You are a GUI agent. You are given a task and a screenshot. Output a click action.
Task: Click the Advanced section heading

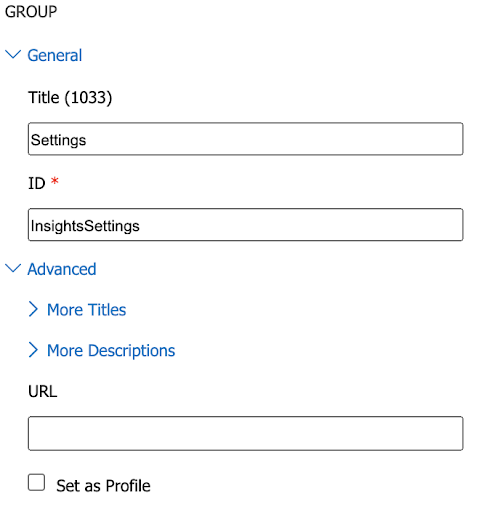pos(62,269)
